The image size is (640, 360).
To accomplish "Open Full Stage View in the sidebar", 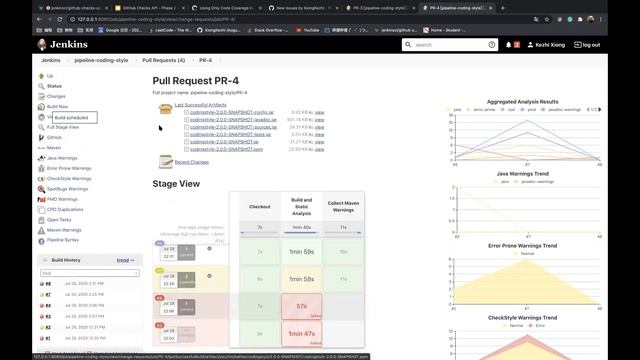I will click(x=63, y=127).
